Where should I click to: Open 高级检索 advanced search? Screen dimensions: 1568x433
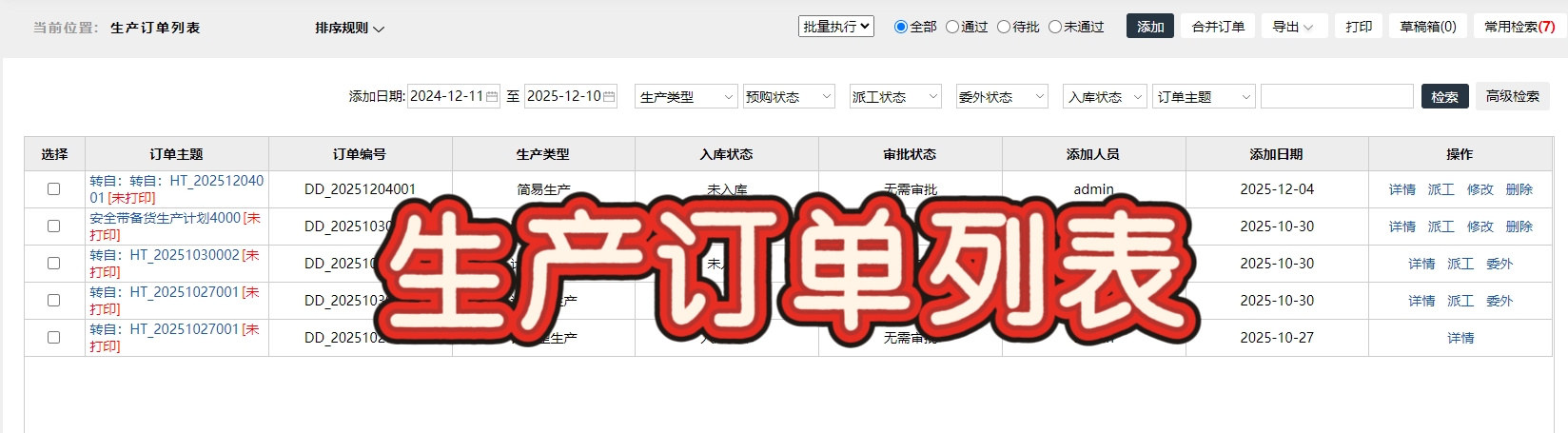tap(1513, 97)
